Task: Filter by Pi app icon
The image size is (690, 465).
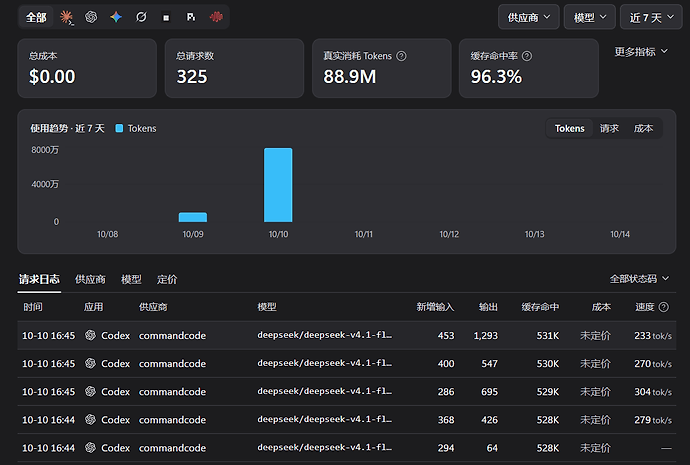Action: tap(191, 17)
